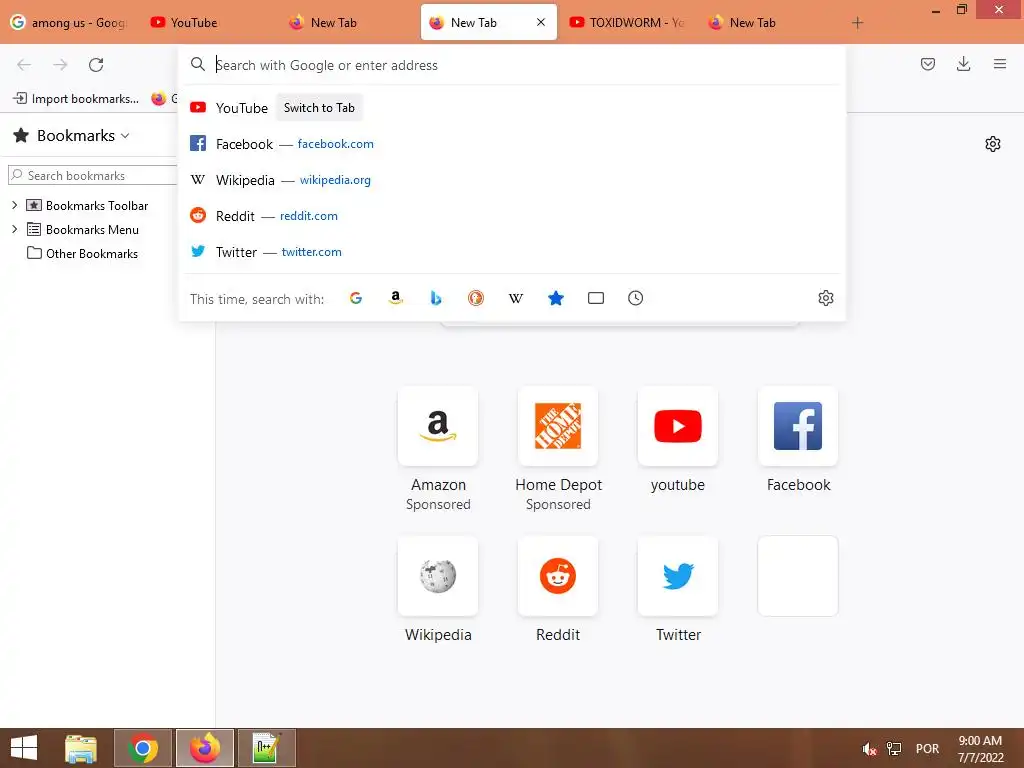The width and height of the screenshot is (1024, 768).
Task: Click the empty shortcut placeholder tile
Action: pyautogui.click(x=798, y=576)
